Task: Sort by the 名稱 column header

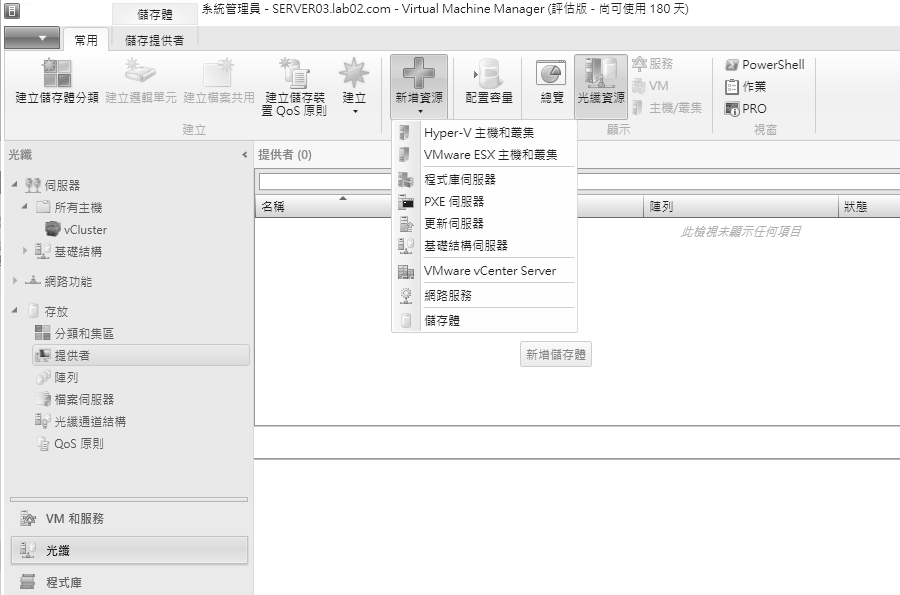Action: coord(324,207)
